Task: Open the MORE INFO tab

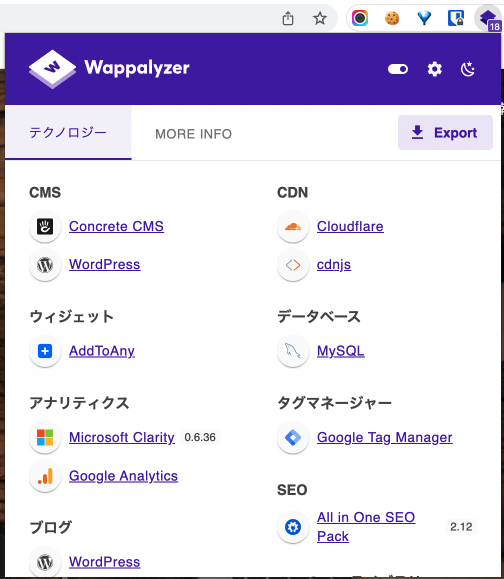Action: 193,134
